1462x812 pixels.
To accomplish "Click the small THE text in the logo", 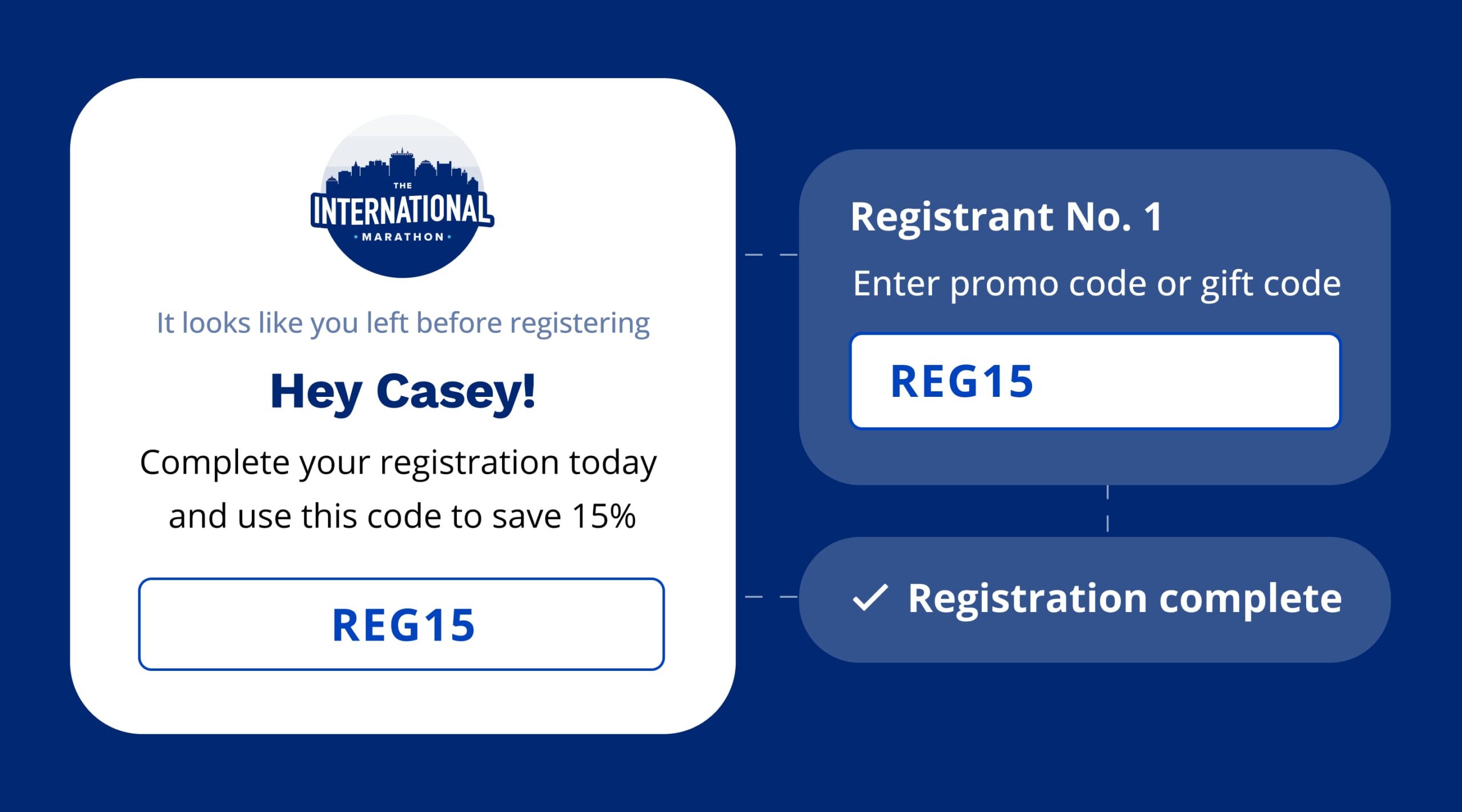I will click(x=403, y=186).
